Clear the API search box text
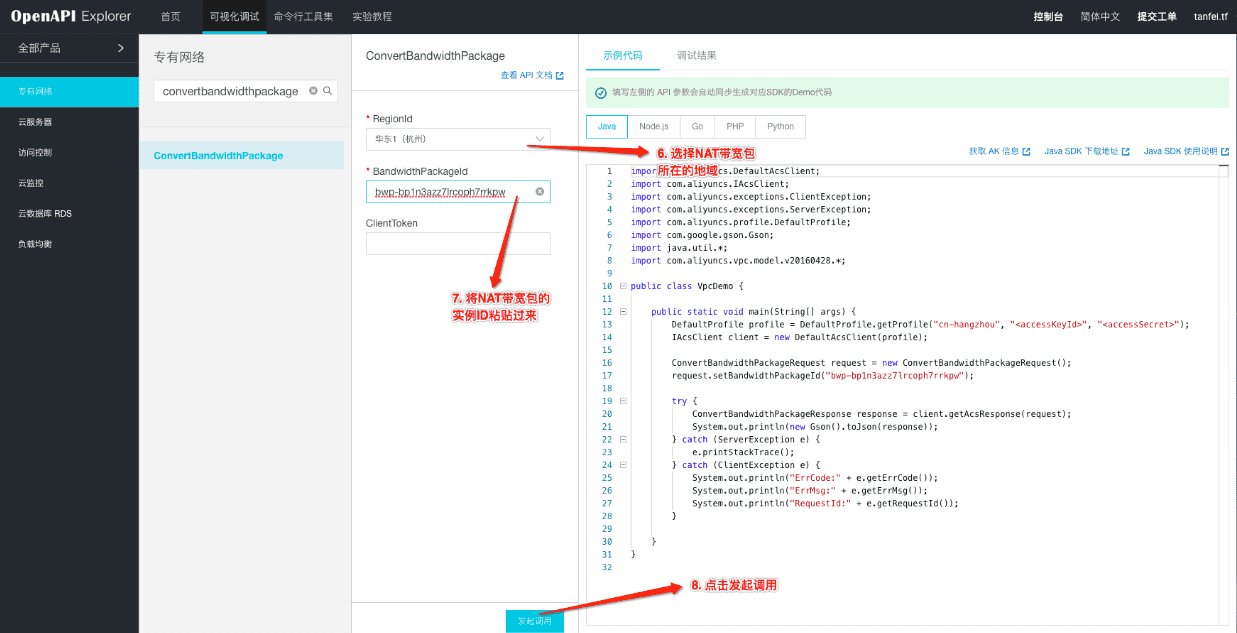This screenshot has width=1237, height=633. pyautogui.click(x=313, y=91)
